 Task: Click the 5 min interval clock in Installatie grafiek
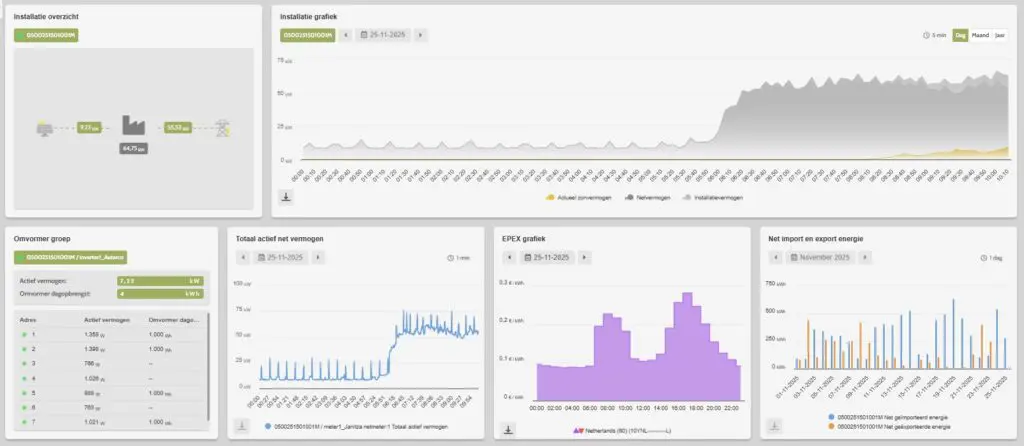934,35
